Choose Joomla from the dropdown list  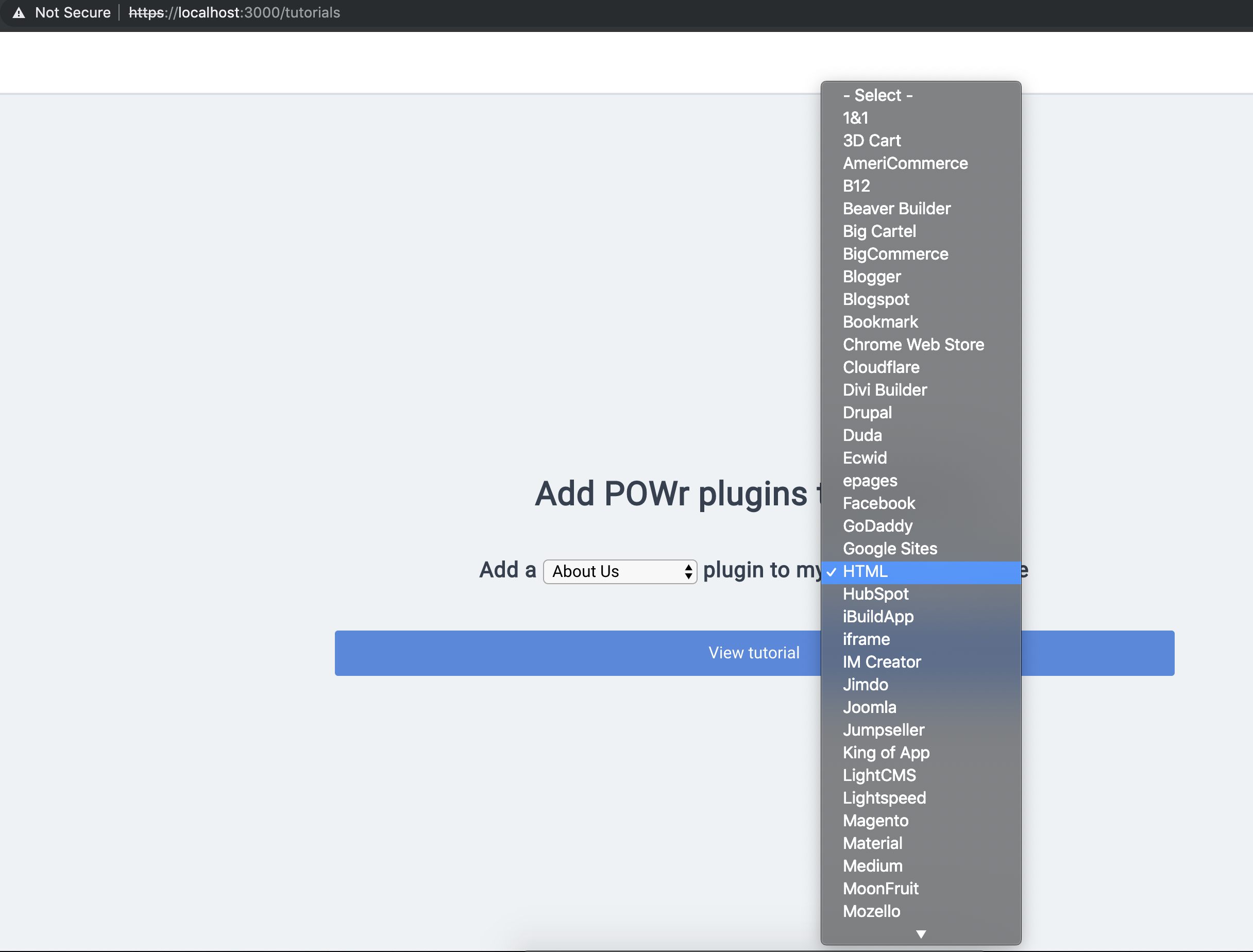click(x=869, y=707)
